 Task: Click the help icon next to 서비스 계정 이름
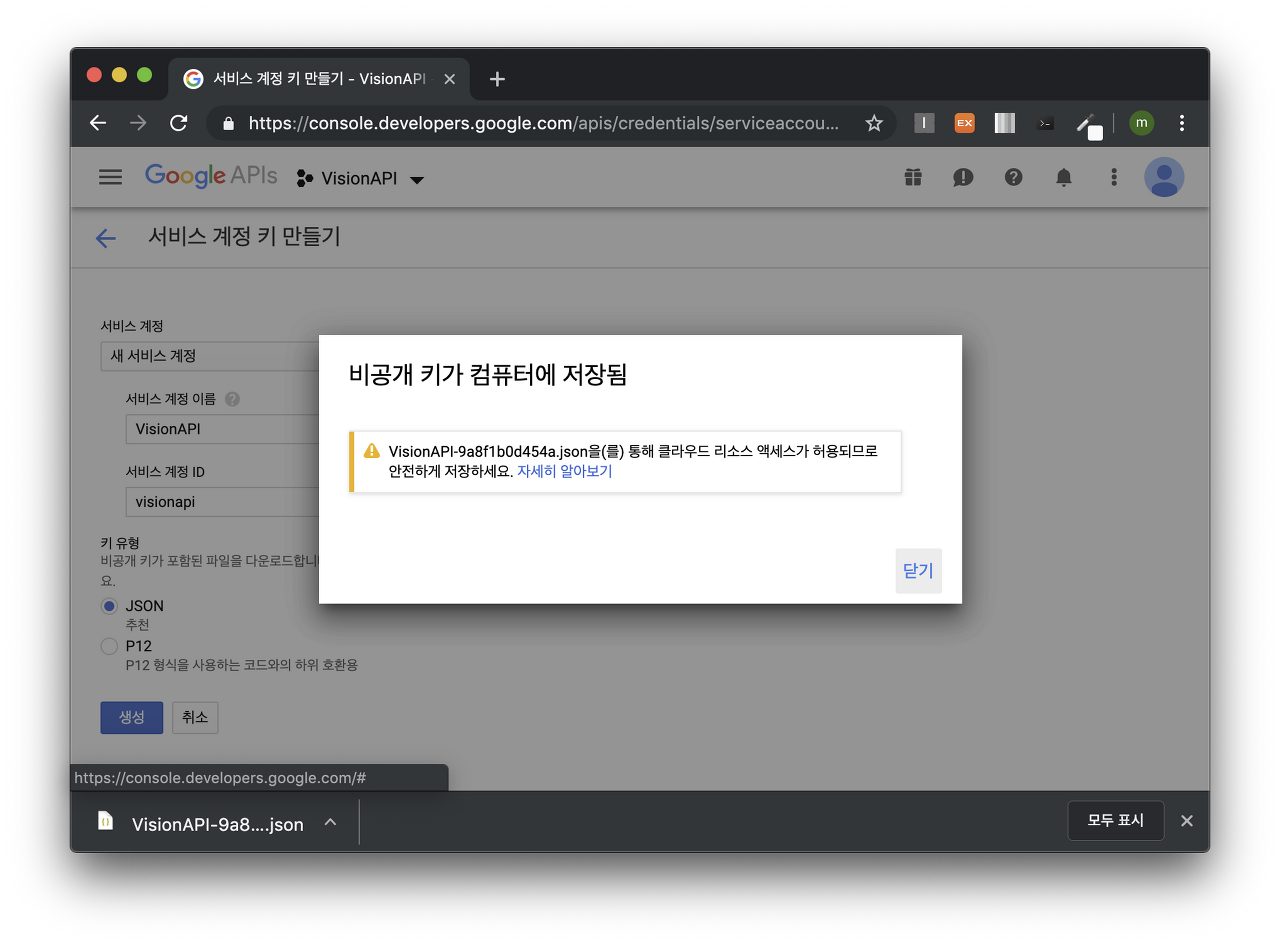click(x=232, y=399)
